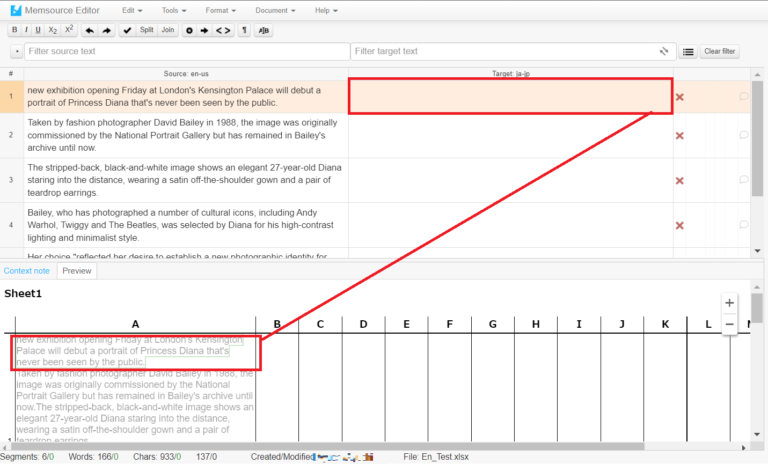Click the red X status on segment 1
Image resolution: width=768 pixels, height=464 pixels.
click(680, 97)
